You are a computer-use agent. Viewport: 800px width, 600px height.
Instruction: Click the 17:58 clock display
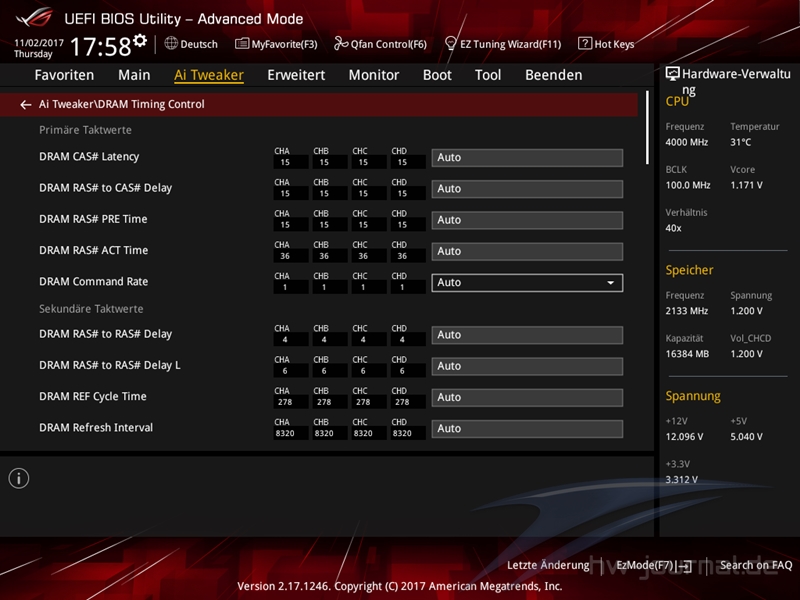tap(101, 47)
